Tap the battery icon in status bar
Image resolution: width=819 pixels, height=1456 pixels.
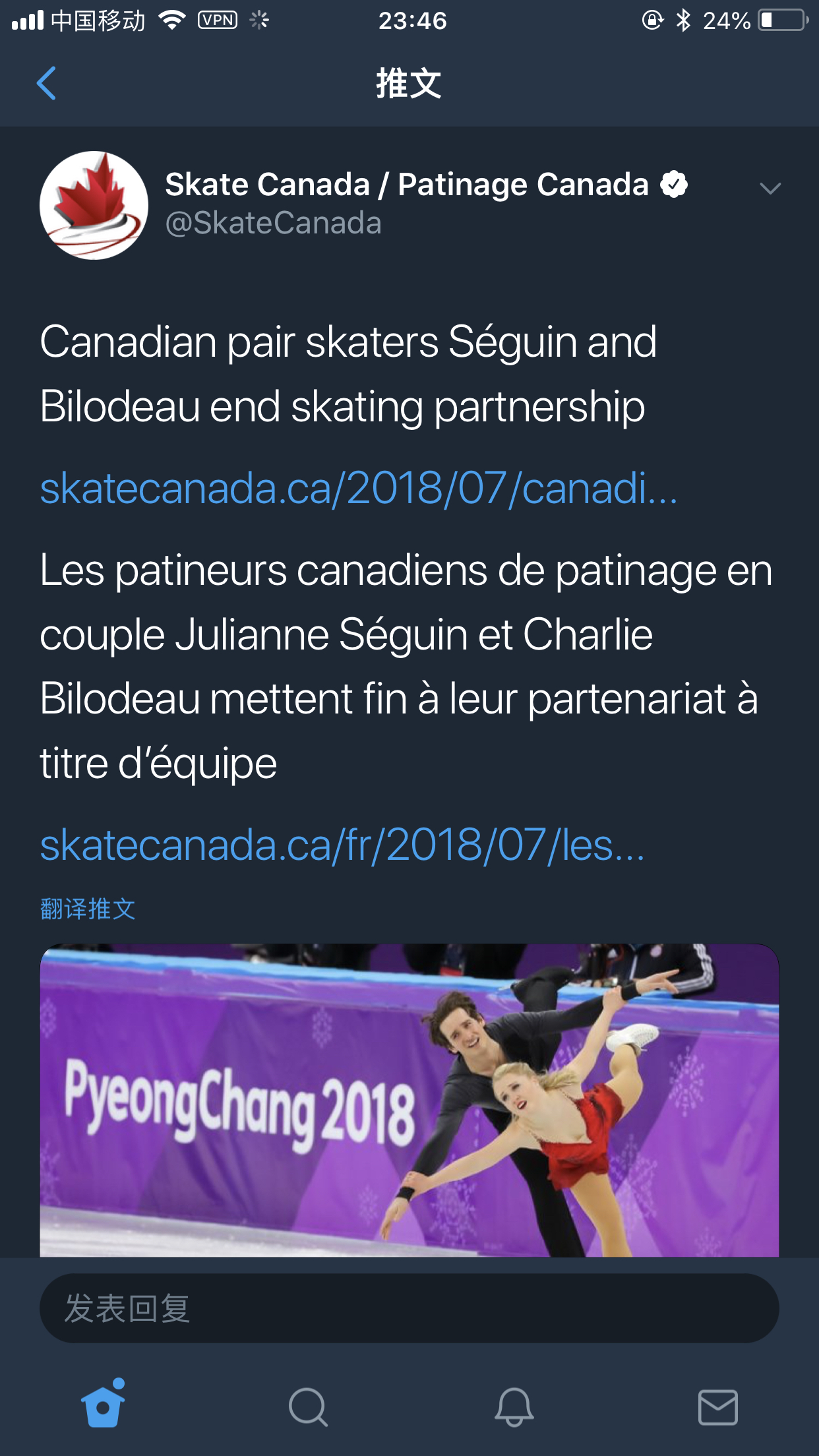[x=783, y=20]
